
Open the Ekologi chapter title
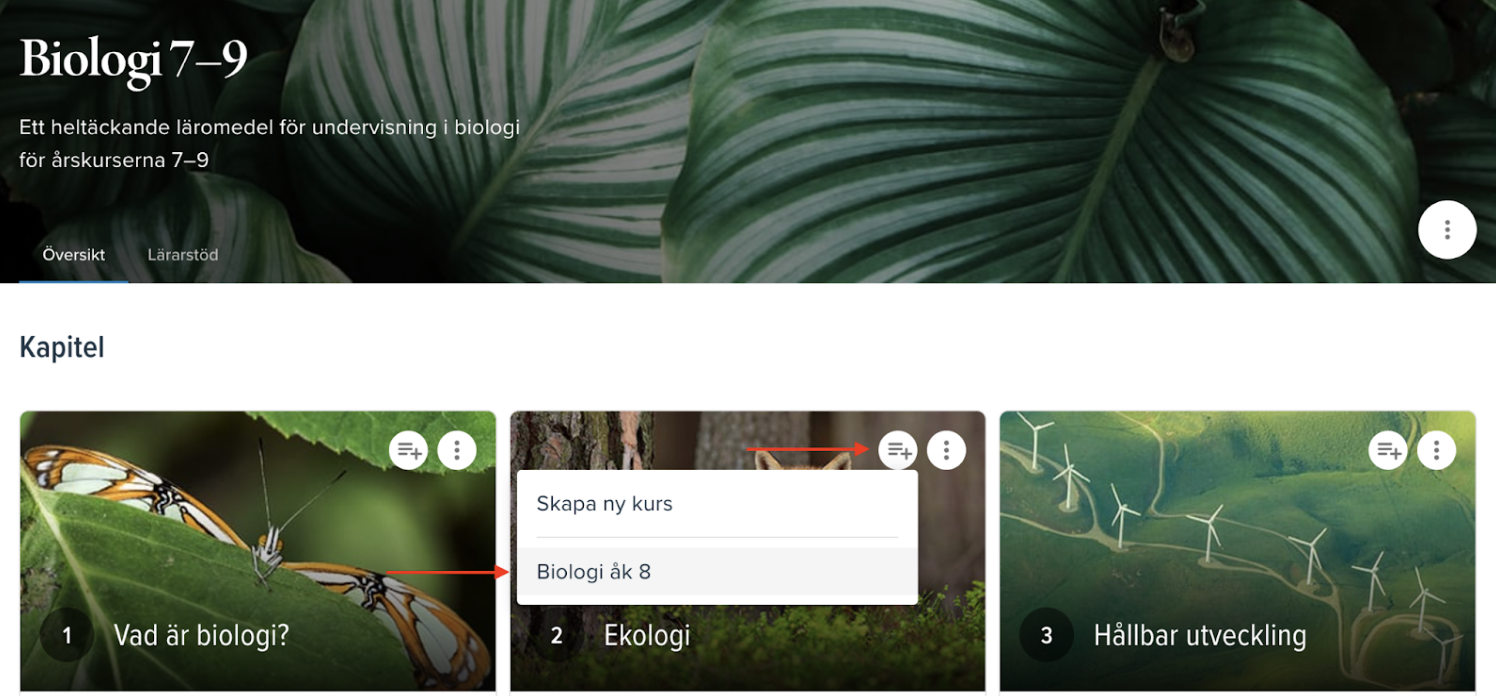point(647,635)
